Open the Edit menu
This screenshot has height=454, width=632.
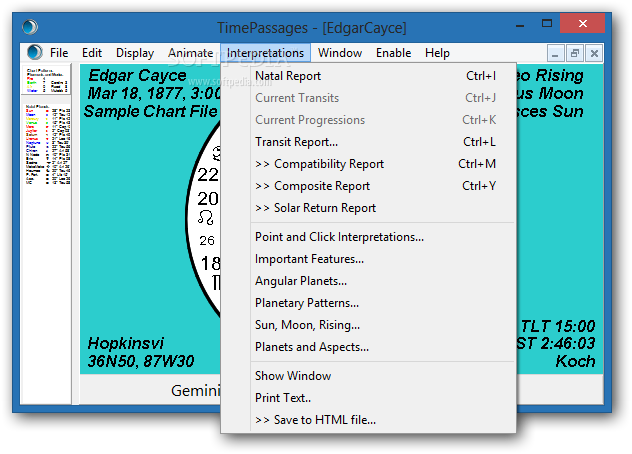[x=92, y=53]
